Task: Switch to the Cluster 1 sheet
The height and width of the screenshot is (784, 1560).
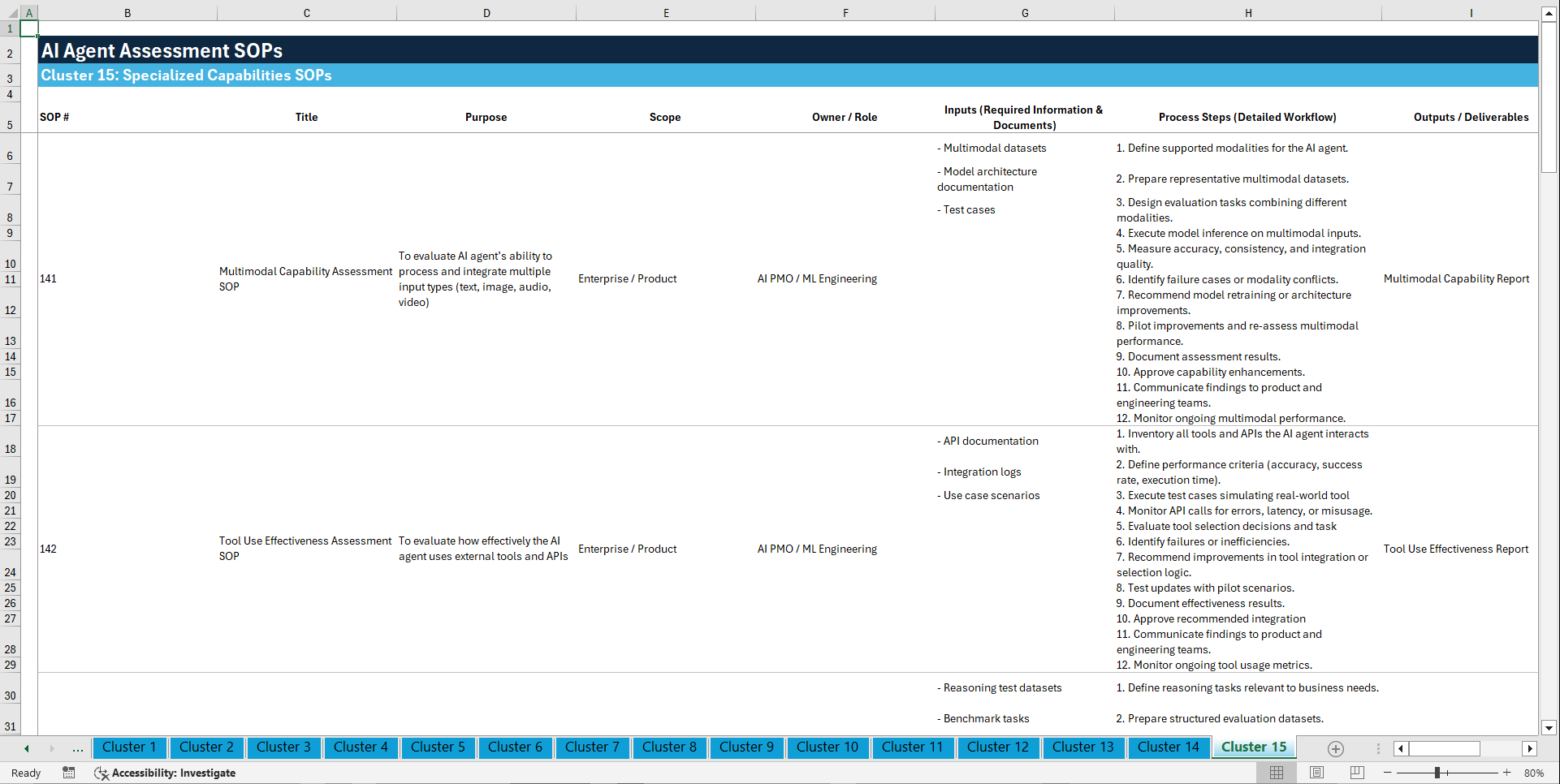Action: pyautogui.click(x=129, y=747)
